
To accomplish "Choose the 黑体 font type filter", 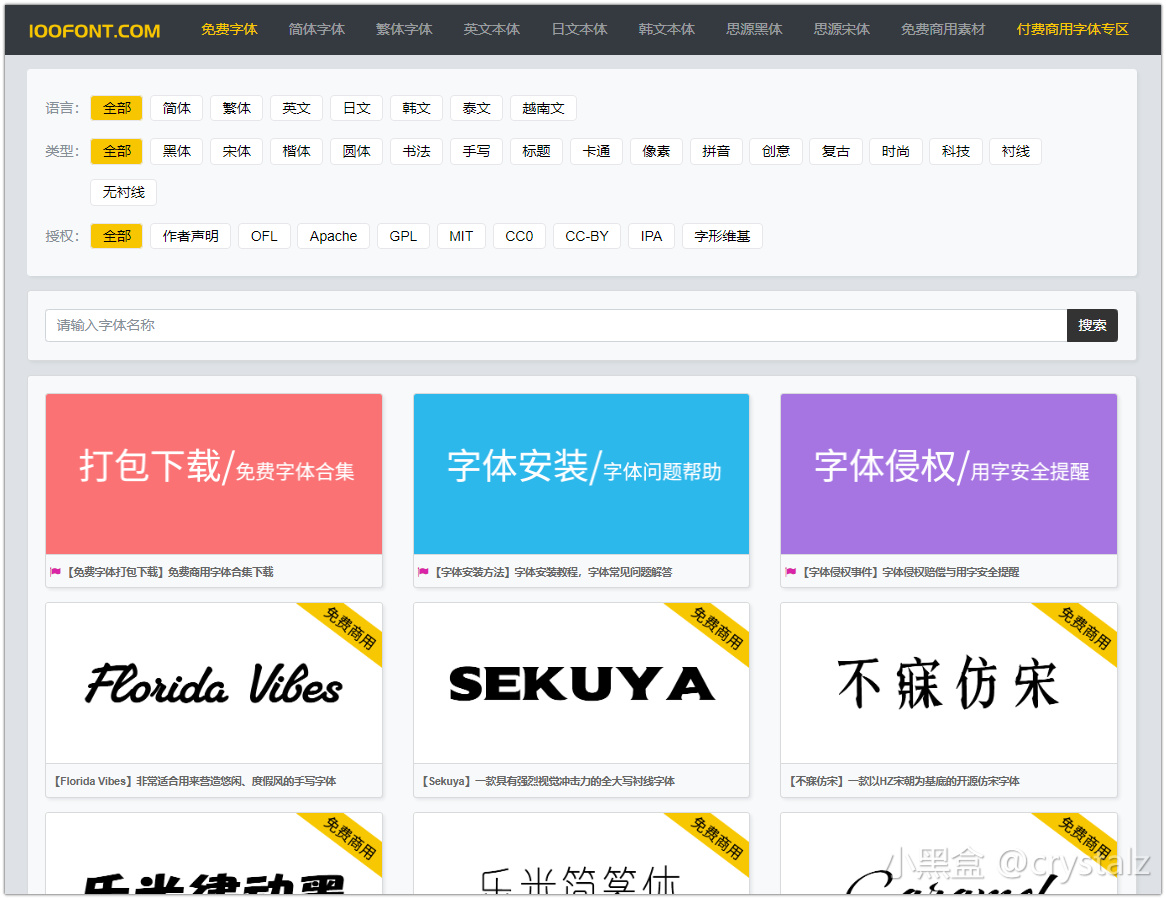I will pyautogui.click(x=176, y=151).
